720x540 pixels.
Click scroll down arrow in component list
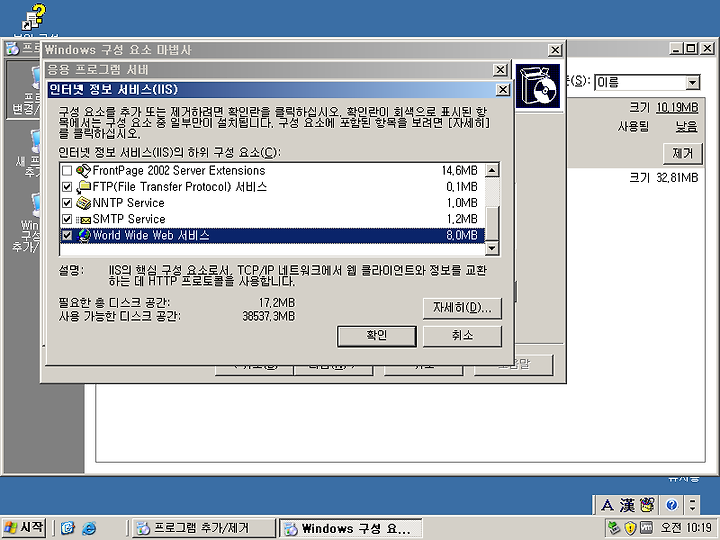coord(492,248)
